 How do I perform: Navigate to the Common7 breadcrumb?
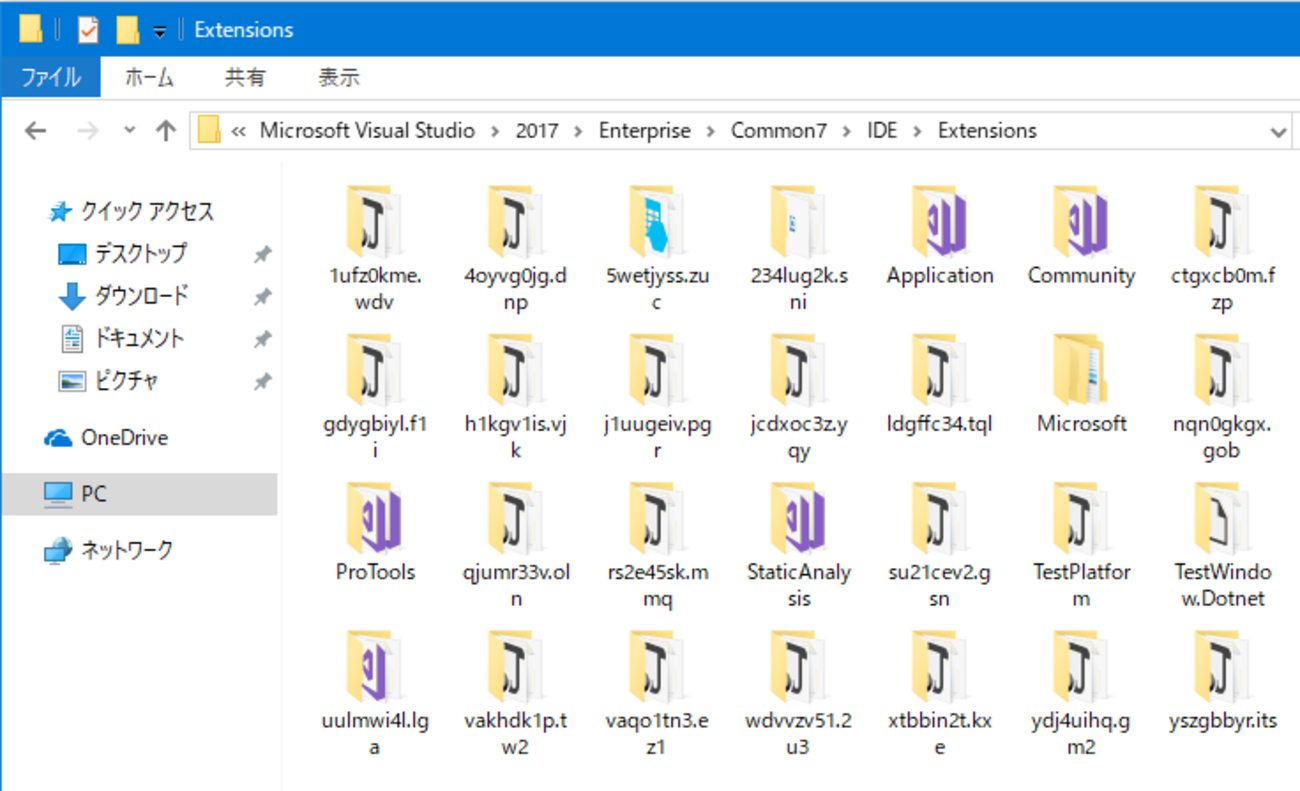pos(780,131)
